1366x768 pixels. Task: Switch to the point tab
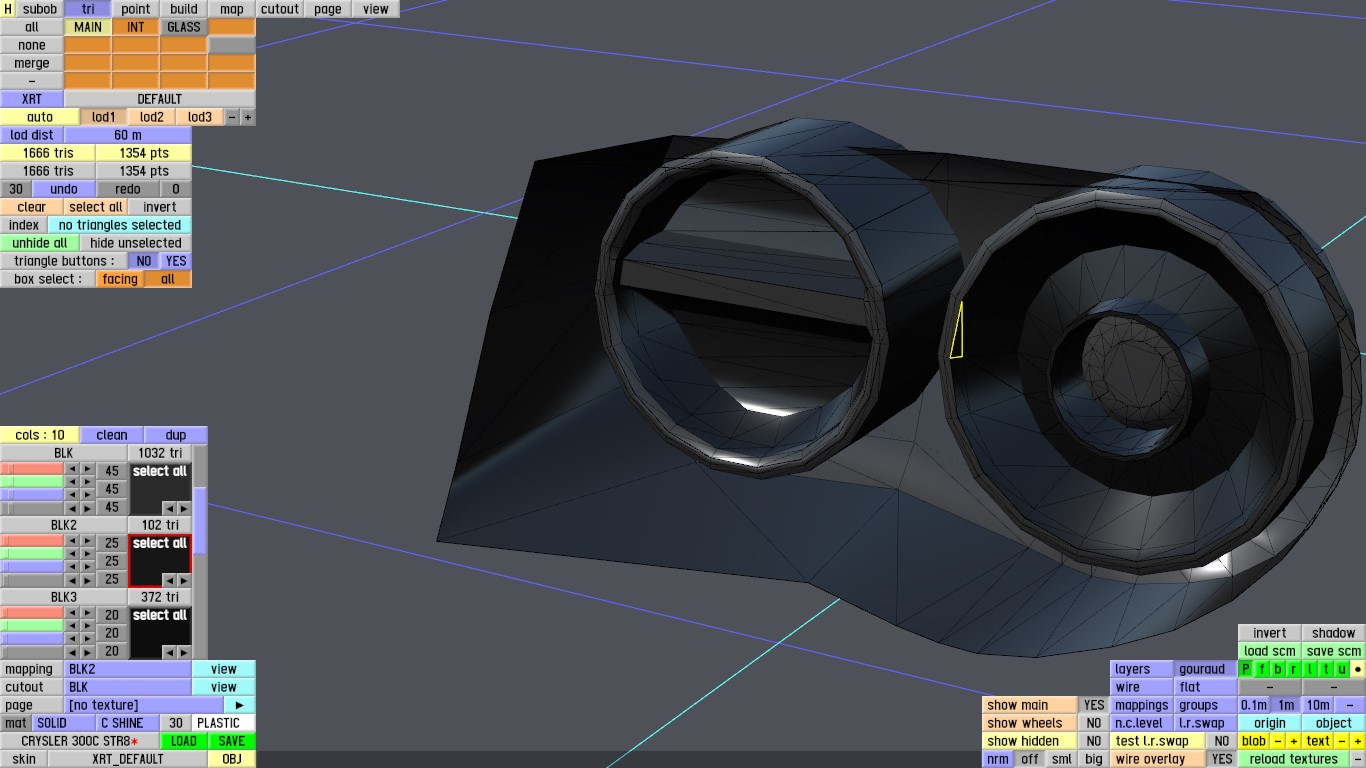click(x=136, y=9)
